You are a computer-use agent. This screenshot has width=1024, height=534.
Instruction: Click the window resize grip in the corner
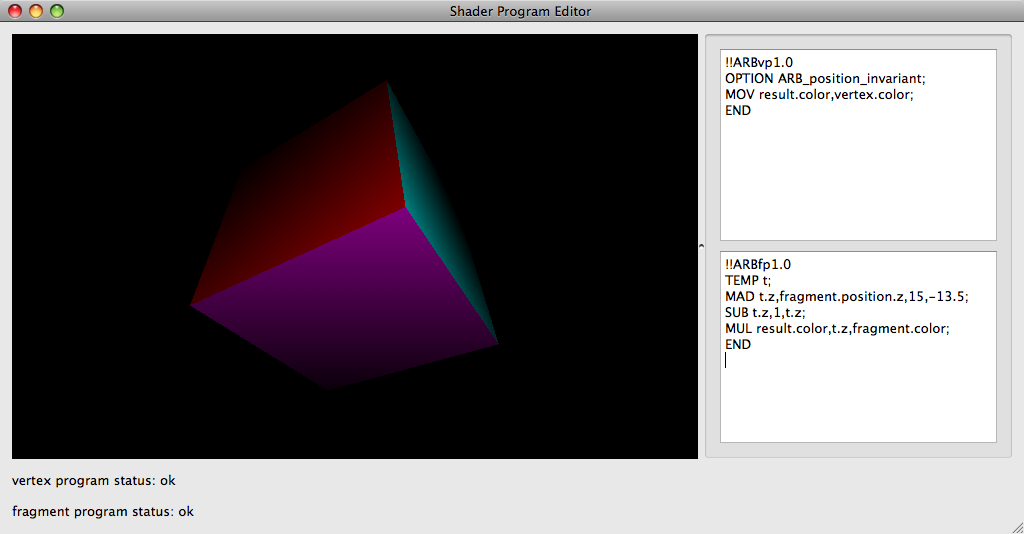tap(1015, 525)
